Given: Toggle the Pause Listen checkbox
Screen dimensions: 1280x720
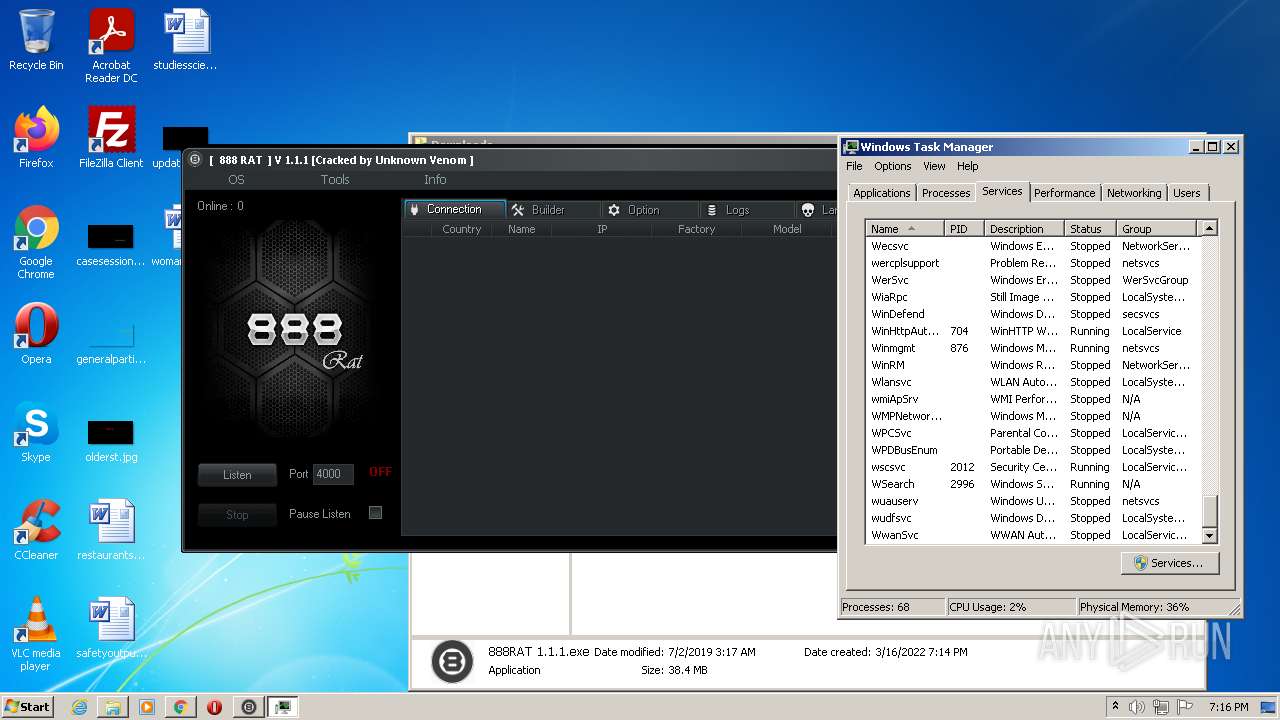Looking at the screenshot, I should pyautogui.click(x=376, y=513).
